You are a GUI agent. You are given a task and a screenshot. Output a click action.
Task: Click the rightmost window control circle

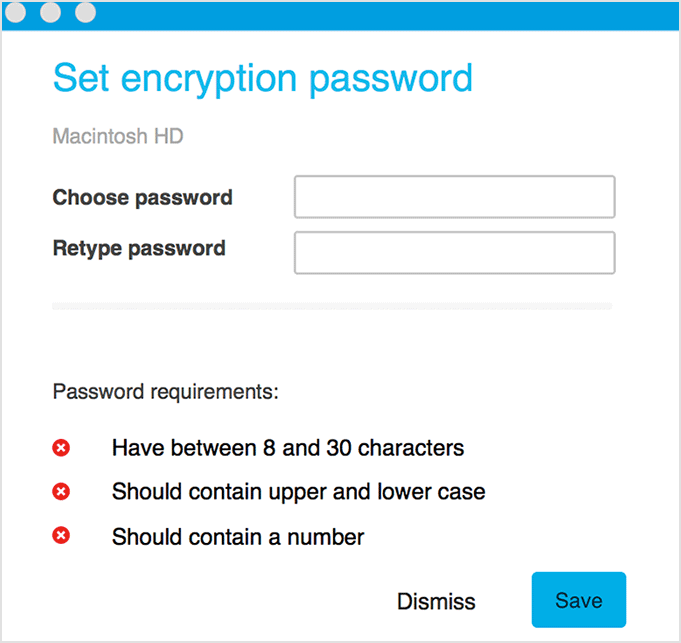[x=86, y=12]
